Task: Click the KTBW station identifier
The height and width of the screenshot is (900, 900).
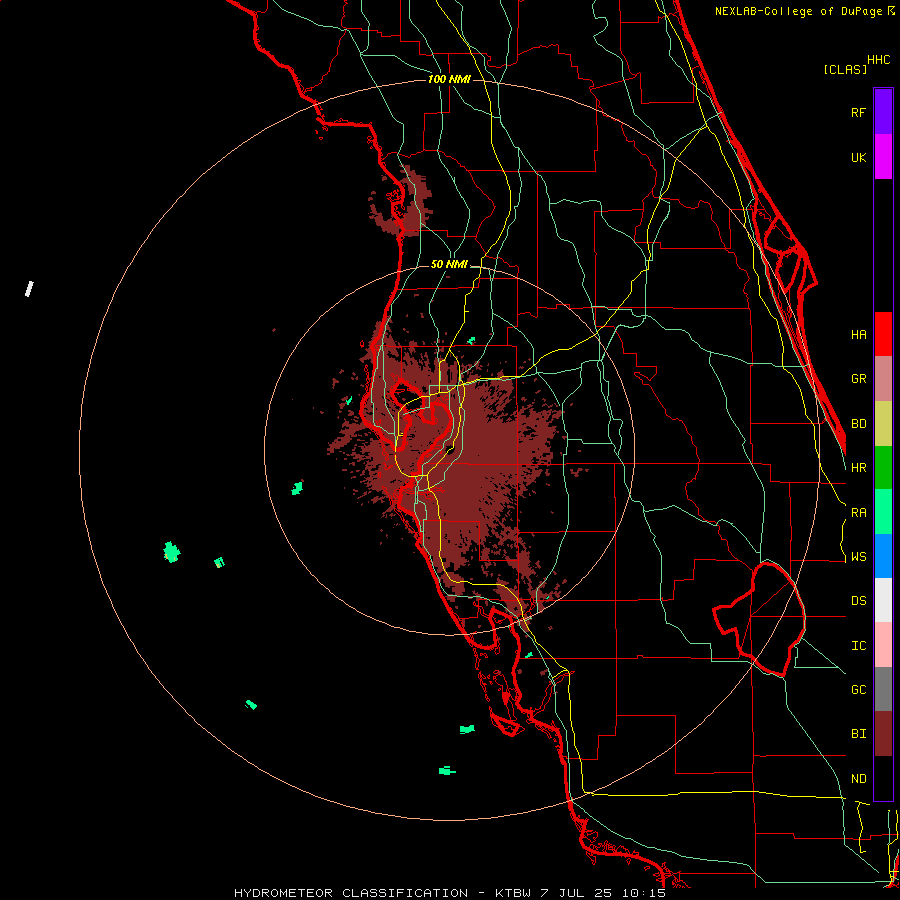Action: click(513, 893)
